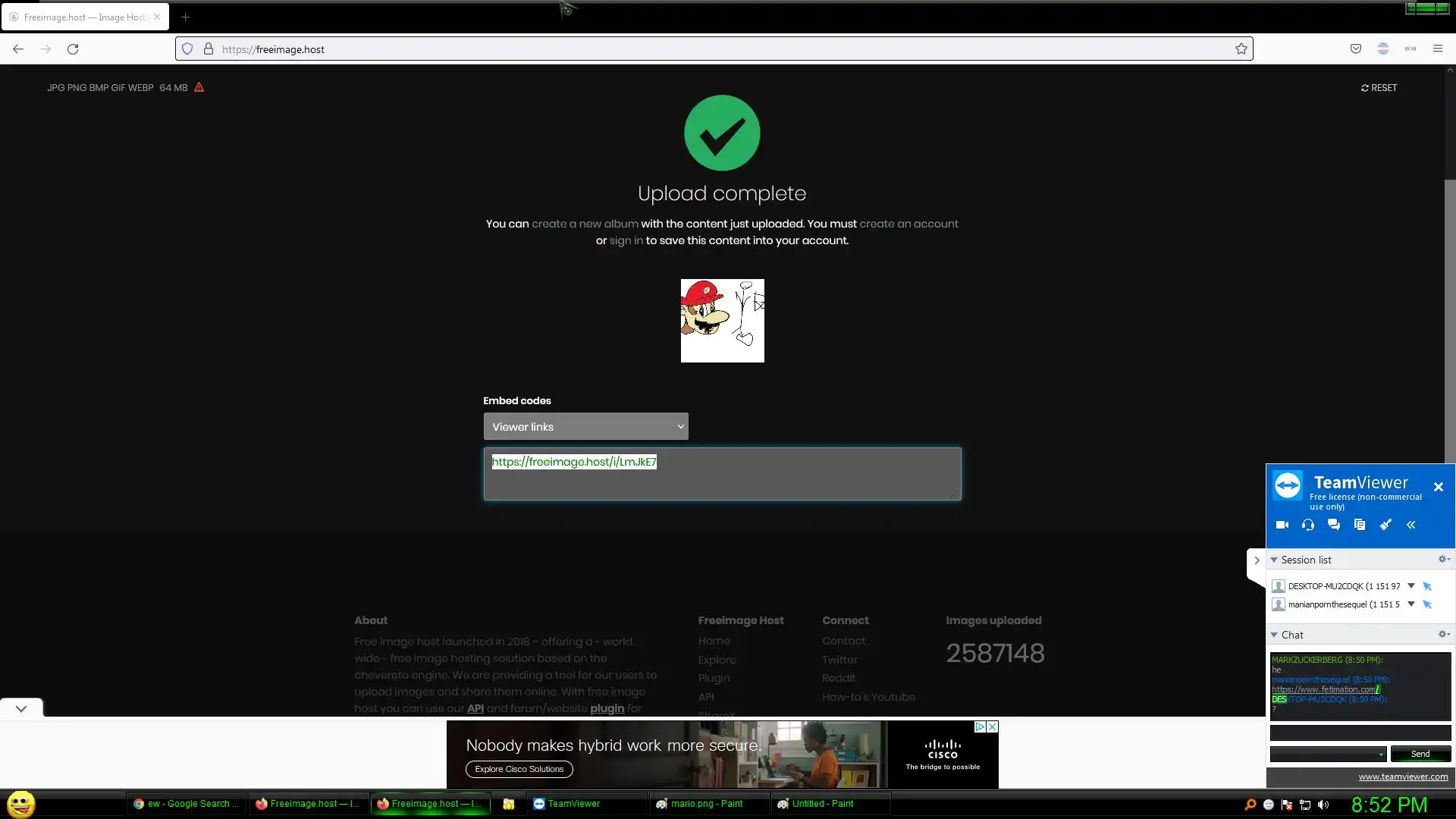
Task: Expand options arrow for DESKTOP-MU2CDQK session
Action: [x=1411, y=585]
